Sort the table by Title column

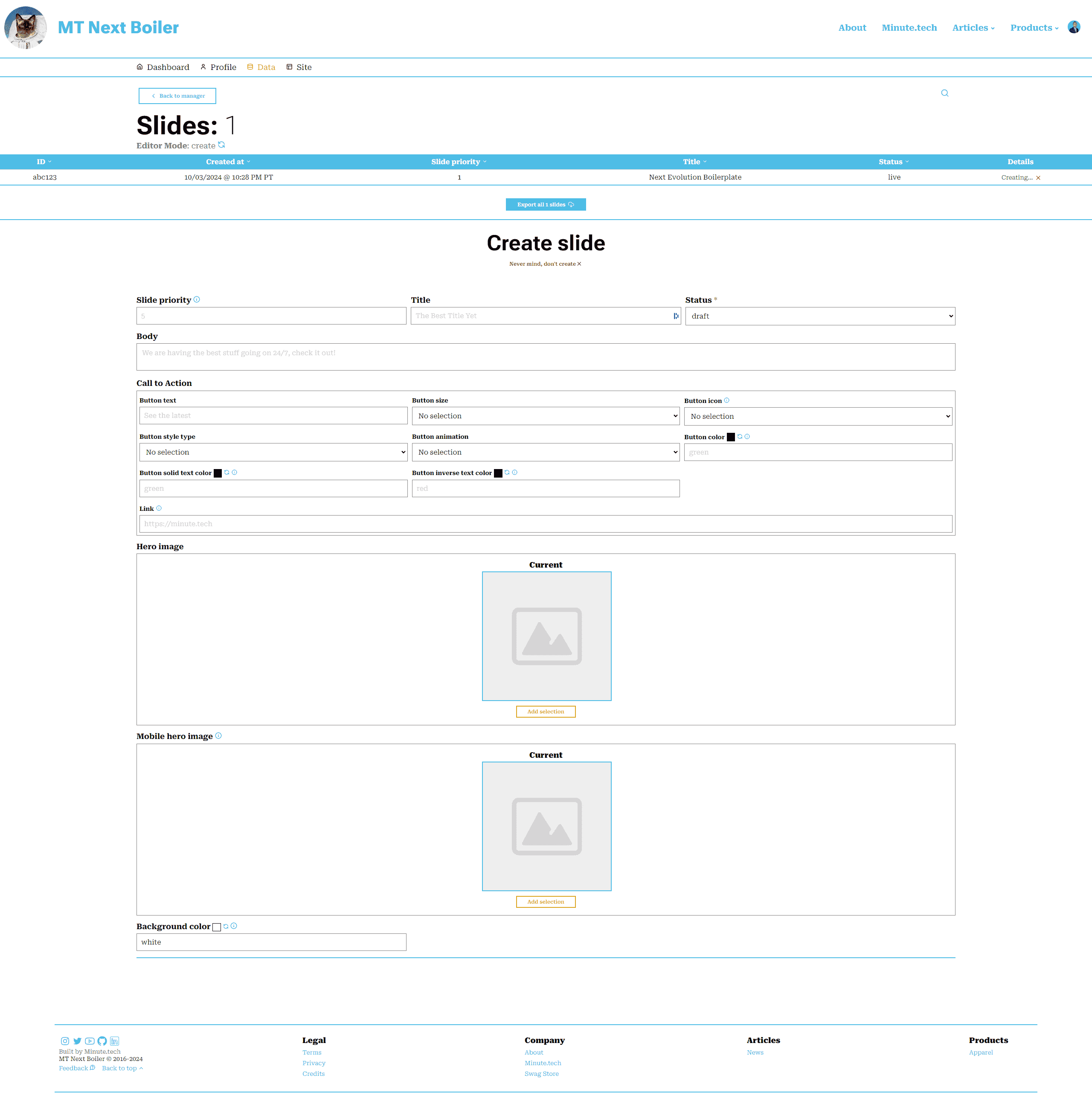[x=695, y=162]
